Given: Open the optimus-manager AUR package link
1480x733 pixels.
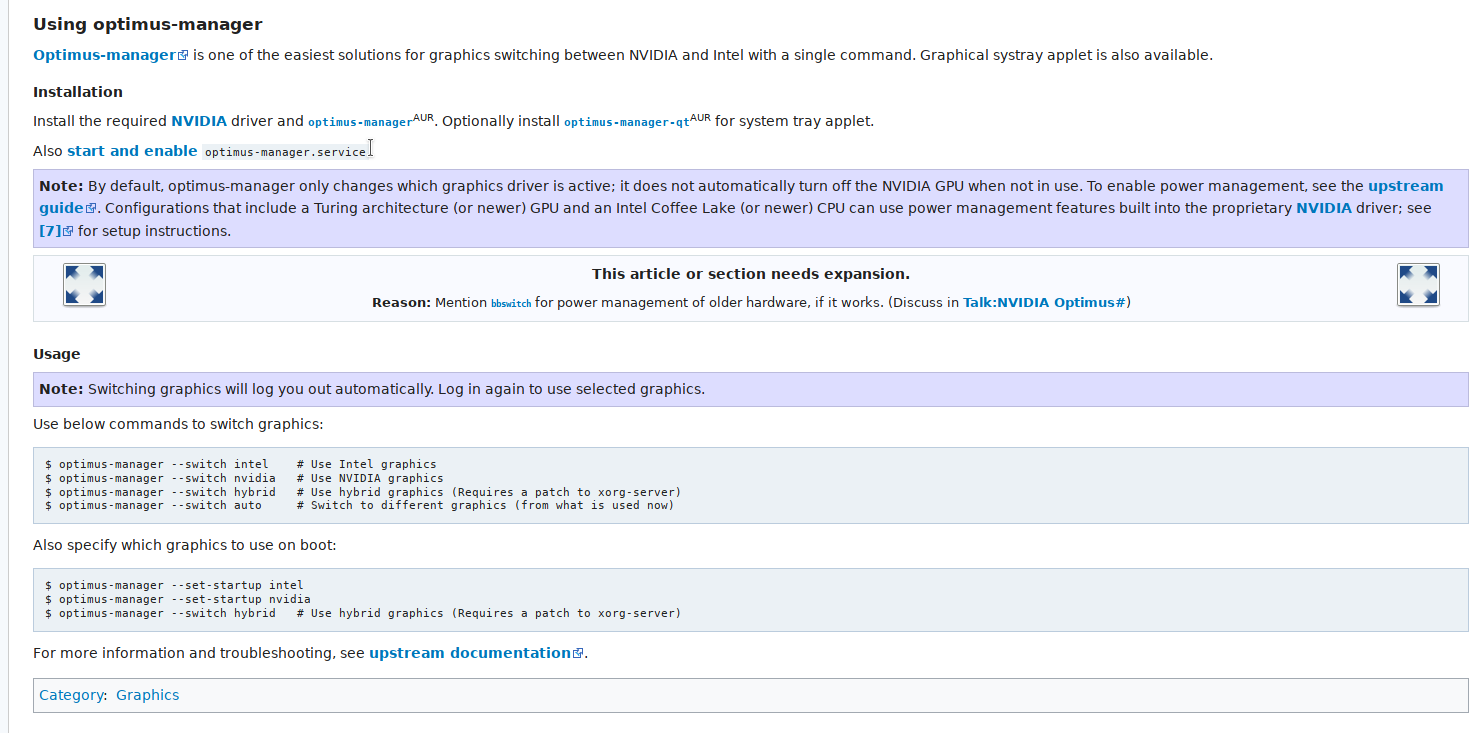Looking at the screenshot, I should pyautogui.click(x=360, y=122).
